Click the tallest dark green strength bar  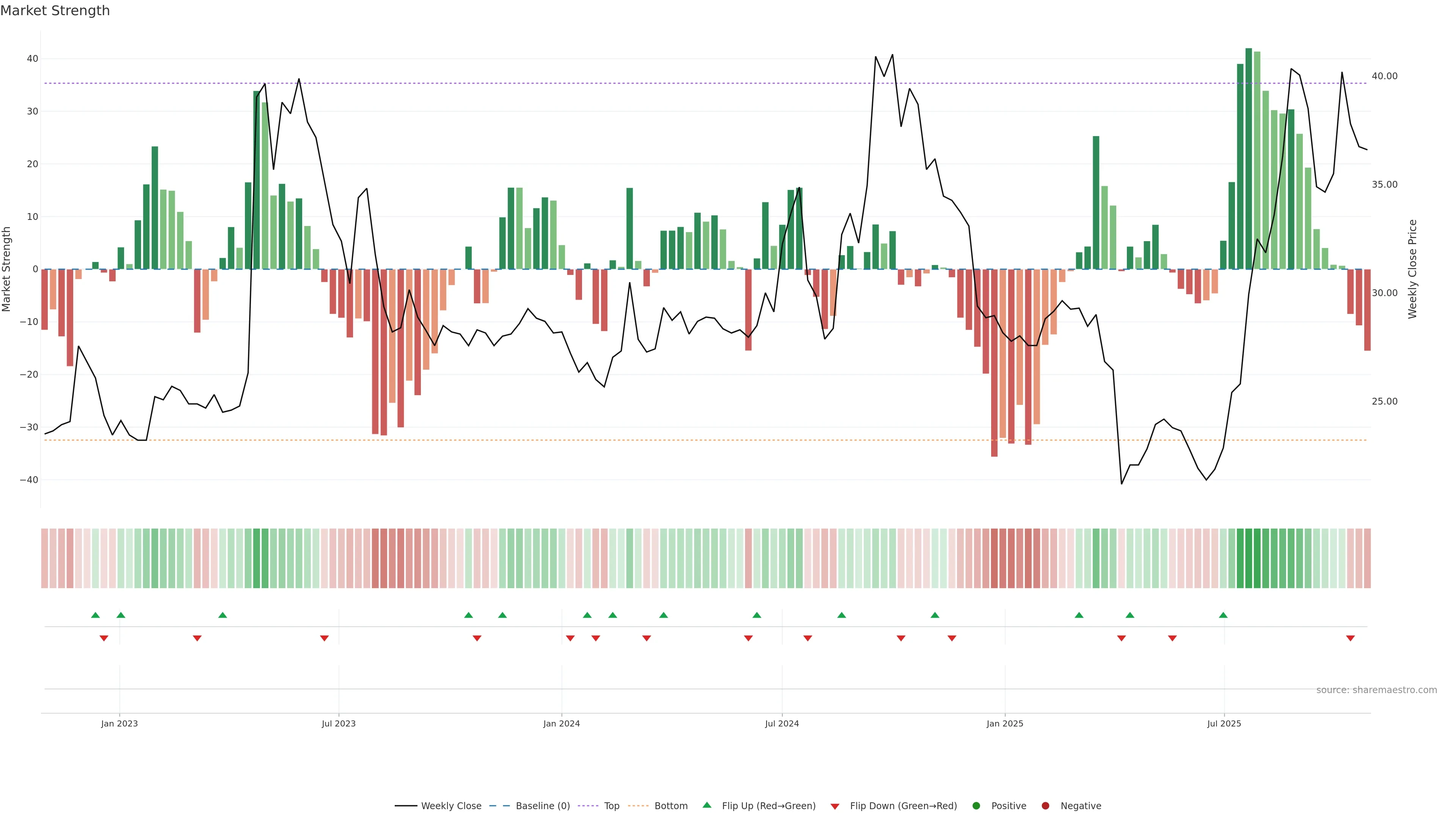(1249, 158)
